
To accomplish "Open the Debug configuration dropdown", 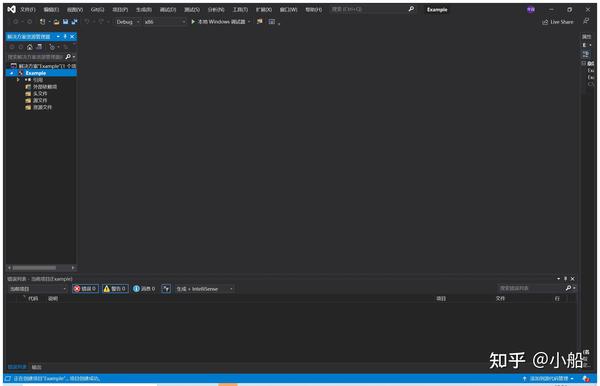I will [x=128, y=22].
